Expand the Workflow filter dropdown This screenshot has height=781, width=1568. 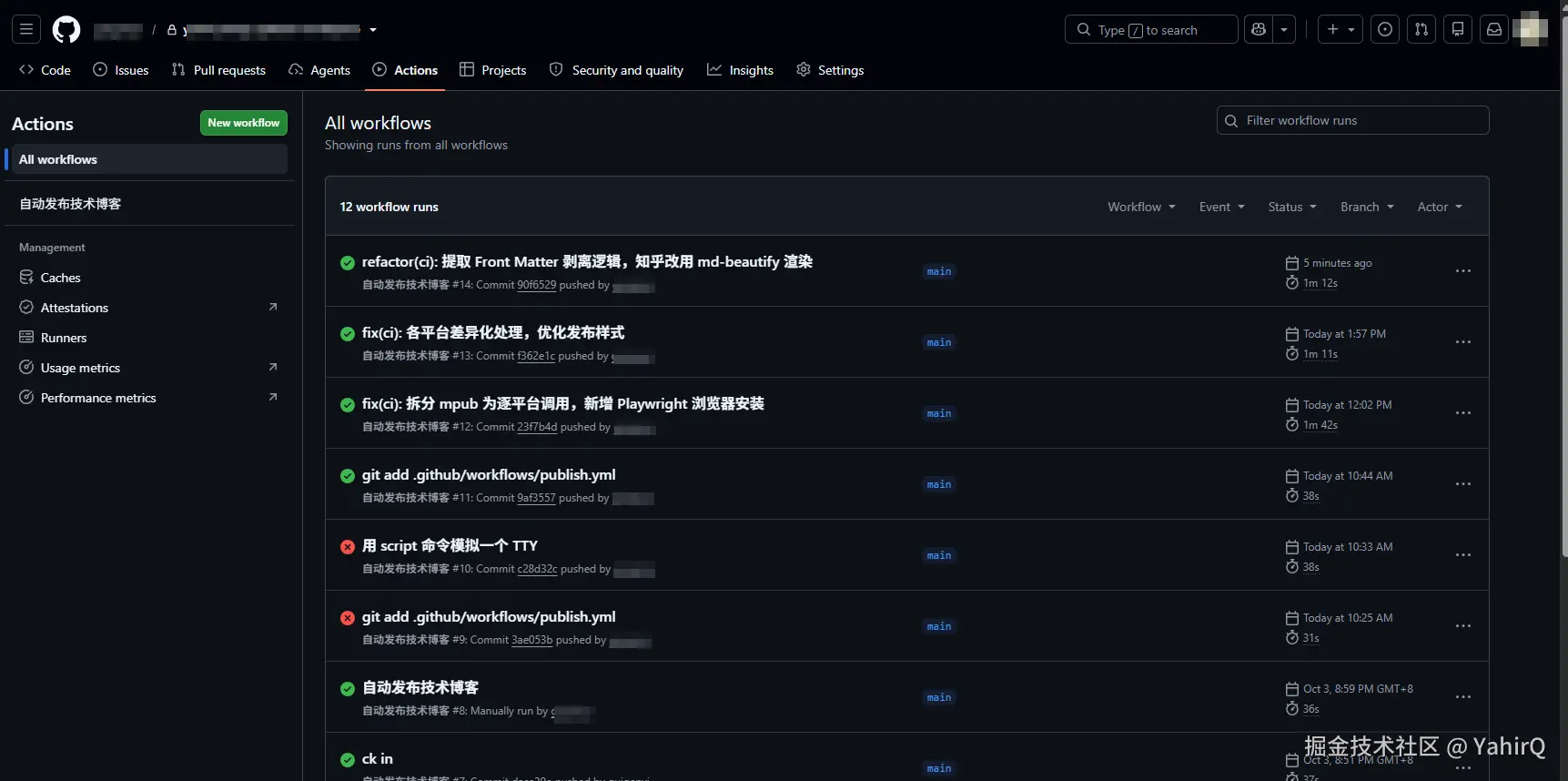tap(1141, 207)
